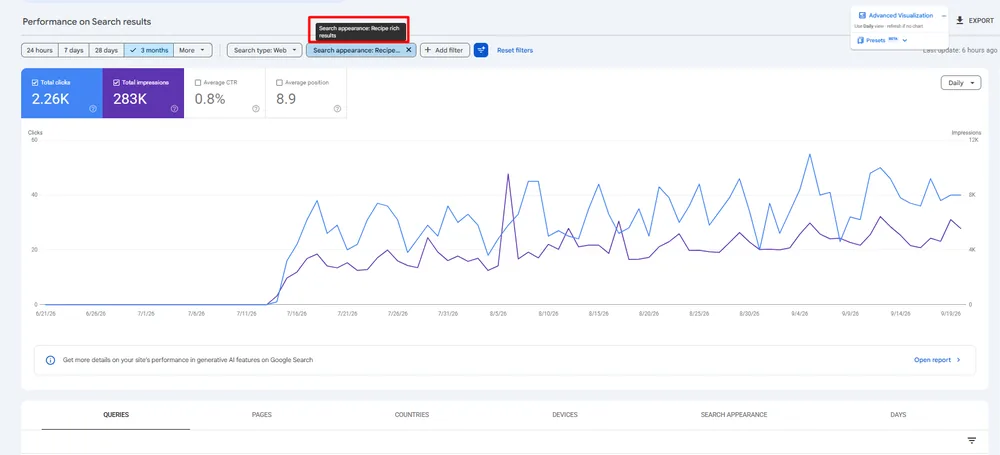This screenshot has width=1000, height=455.
Task: Click the Add filter button
Action: (445, 50)
